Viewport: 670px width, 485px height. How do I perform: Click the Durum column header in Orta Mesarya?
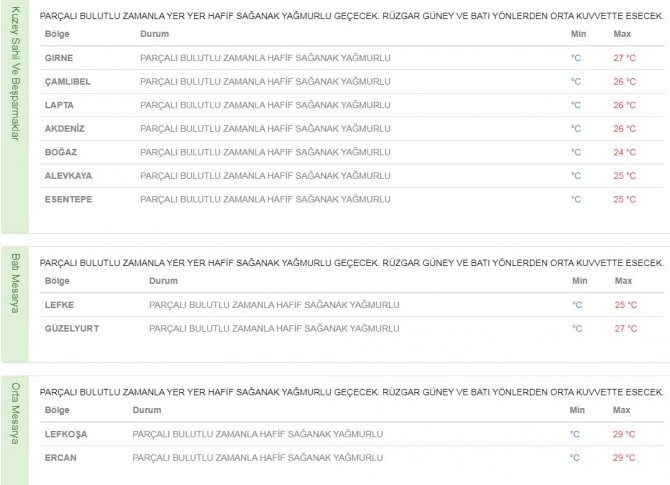click(x=146, y=410)
